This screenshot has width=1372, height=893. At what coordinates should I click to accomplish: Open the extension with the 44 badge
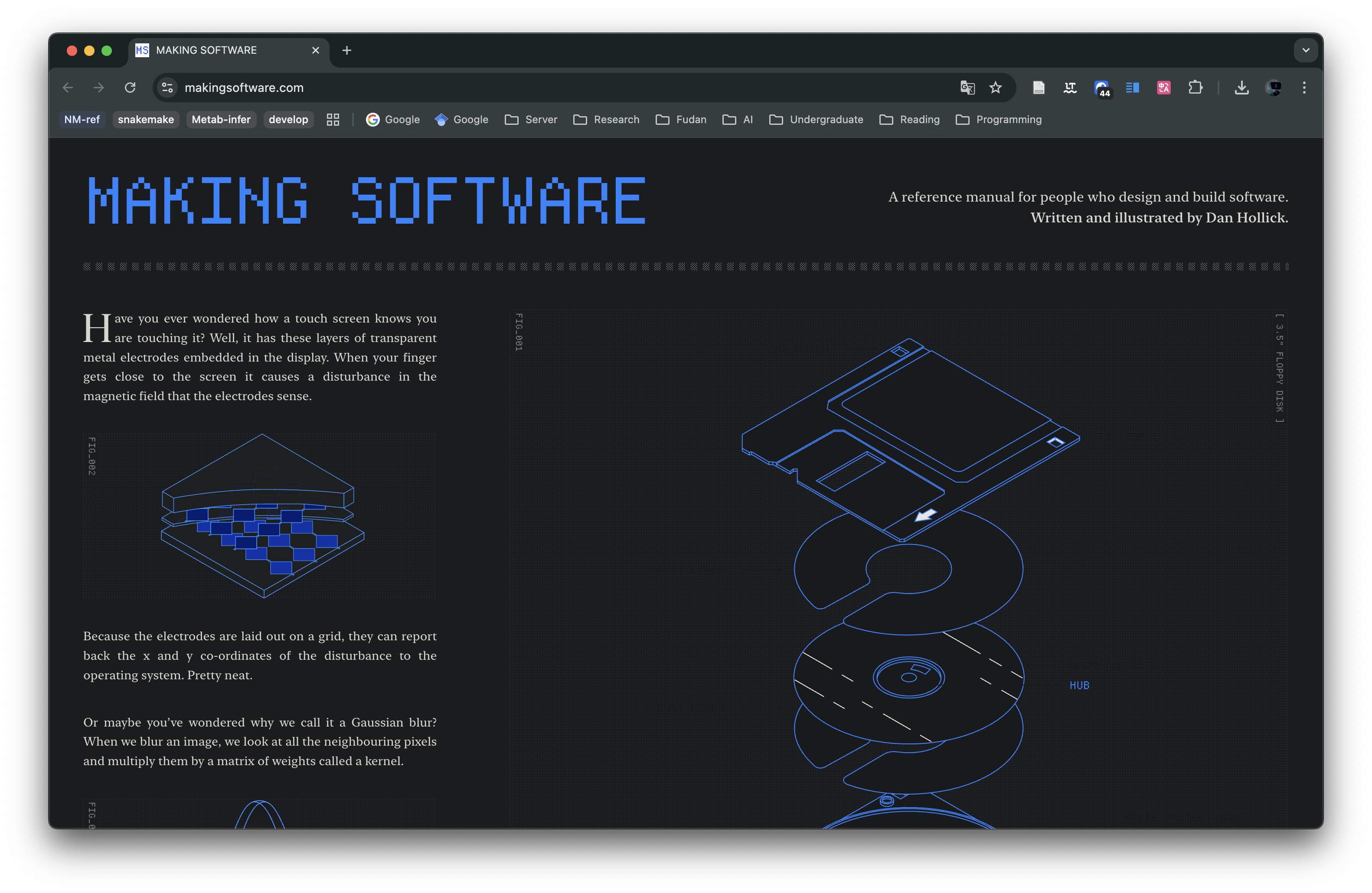(x=1102, y=88)
